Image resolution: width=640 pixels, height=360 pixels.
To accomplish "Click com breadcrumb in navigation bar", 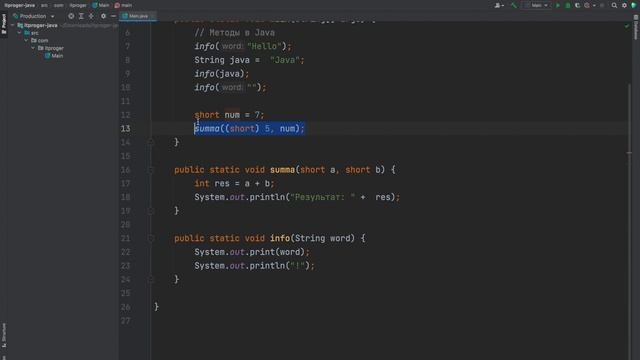I will point(58,5).
